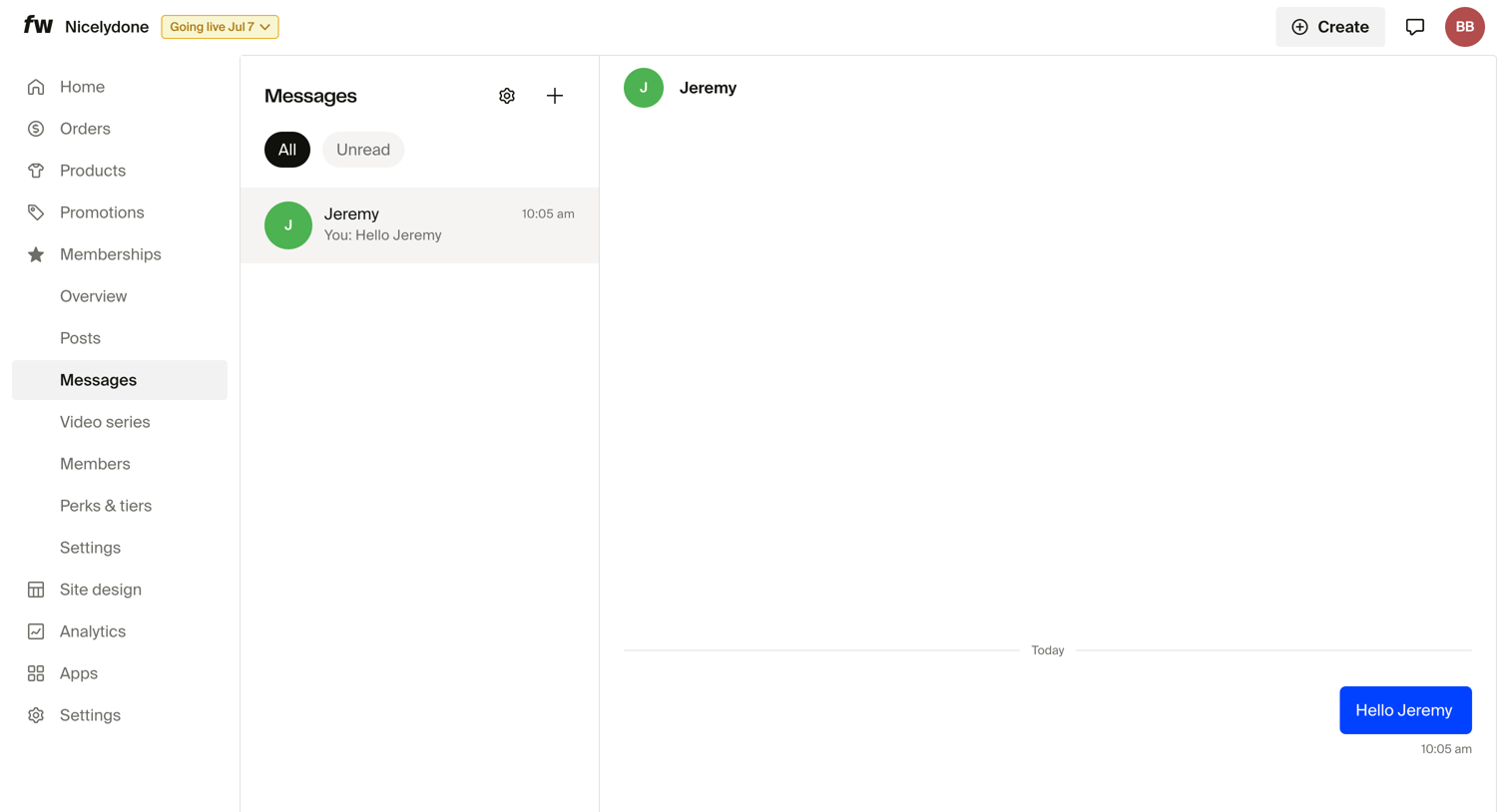This screenshot has width=1509, height=812.
Task: Click the fw logo icon
Action: pyautogui.click(x=38, y=25)
